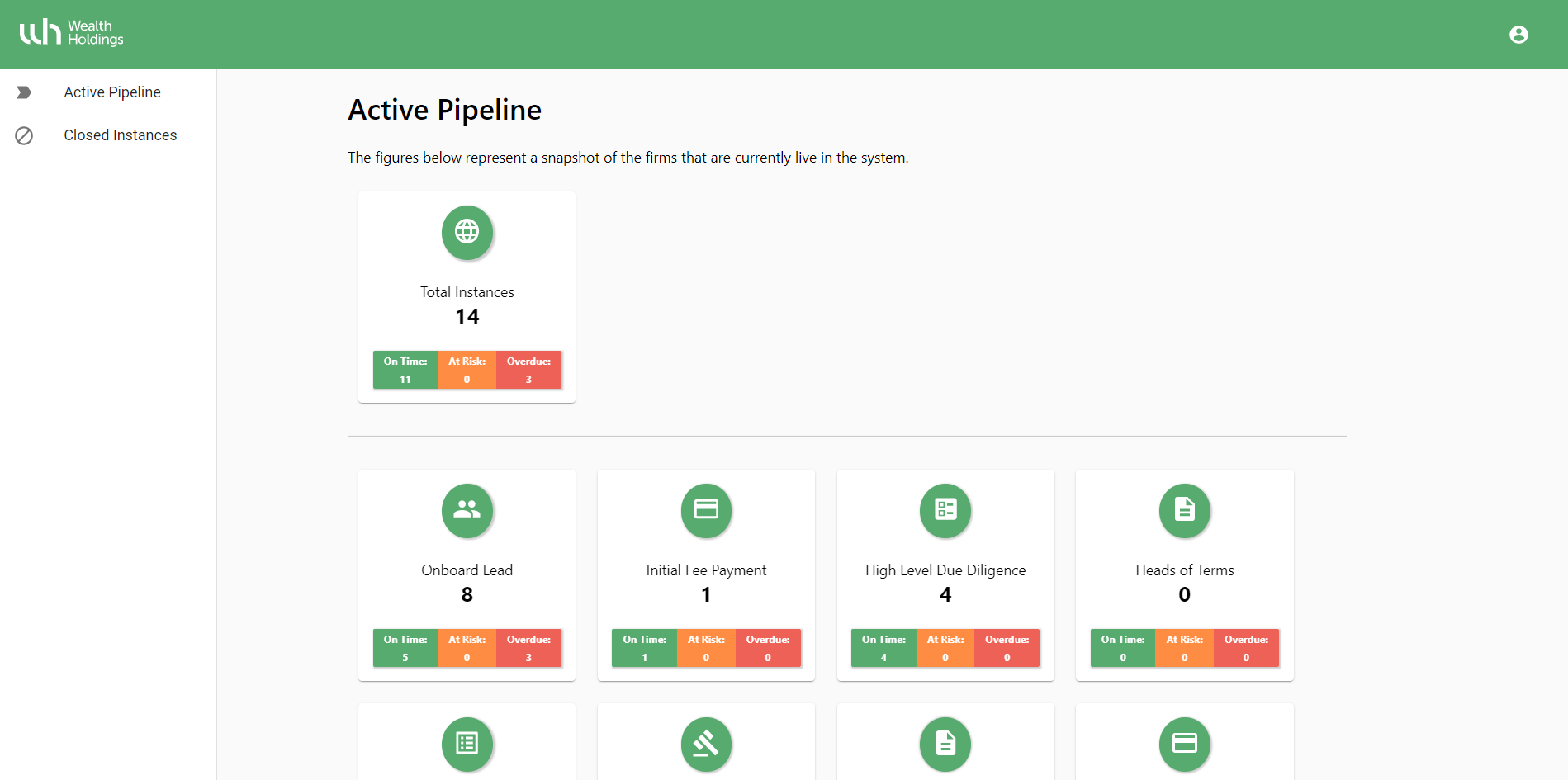Click the Active Pipeline page heading

[444, 110]
